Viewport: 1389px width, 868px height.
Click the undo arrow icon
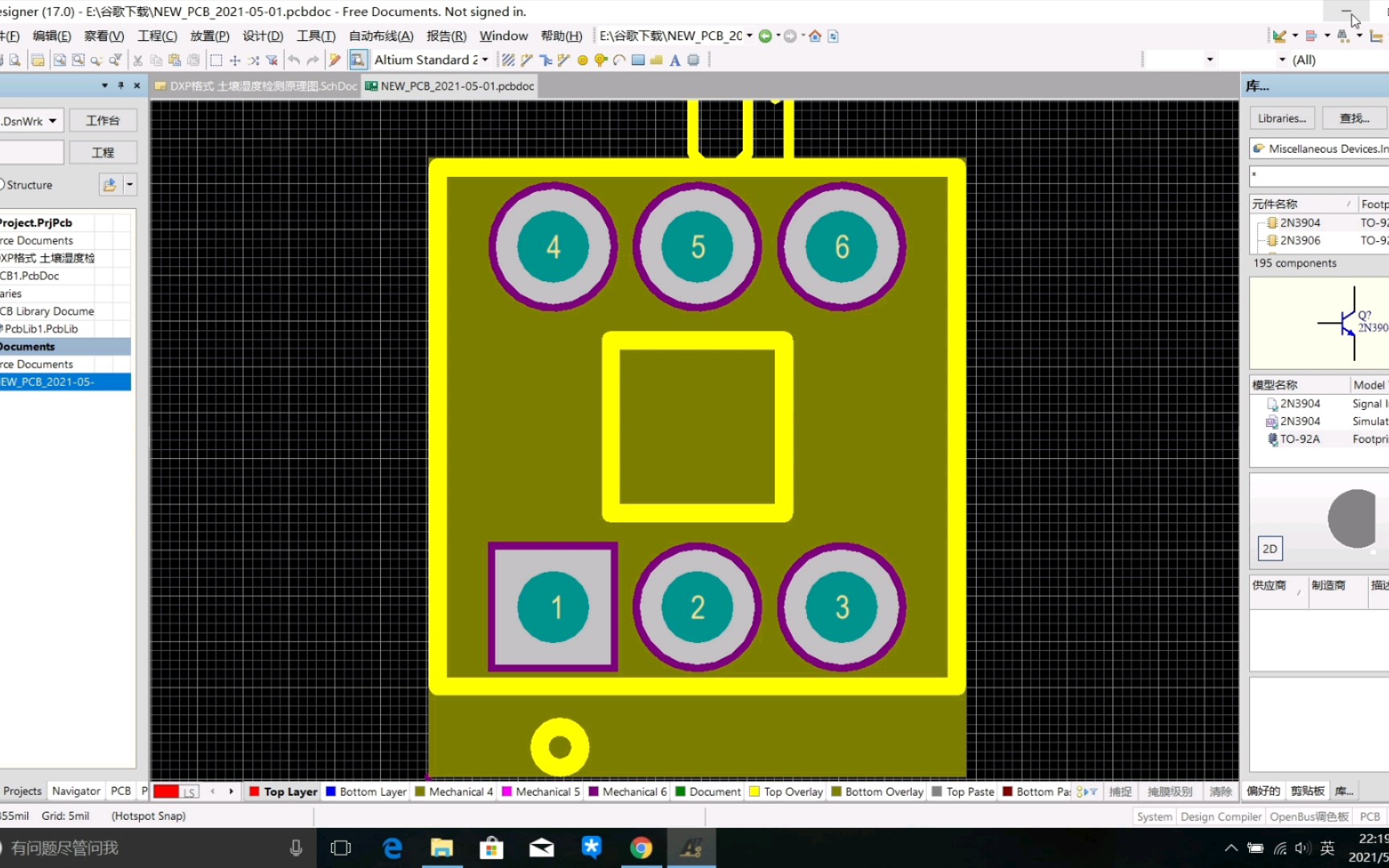click(294, 60)
